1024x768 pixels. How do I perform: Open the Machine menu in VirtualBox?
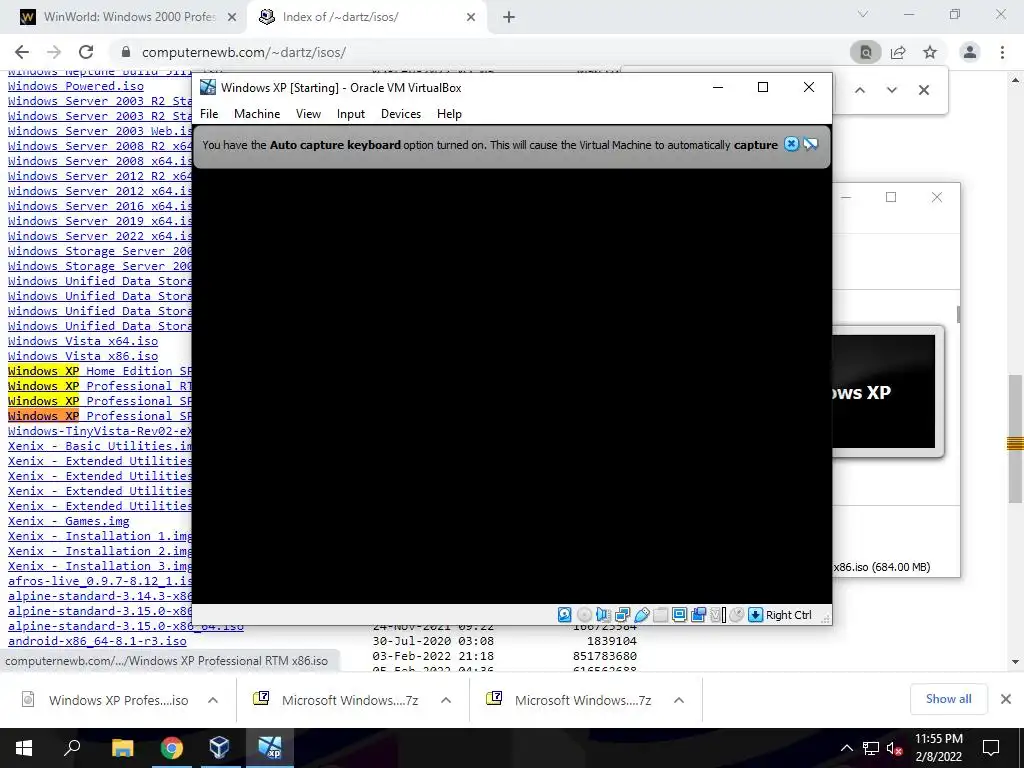click(257, 114)
